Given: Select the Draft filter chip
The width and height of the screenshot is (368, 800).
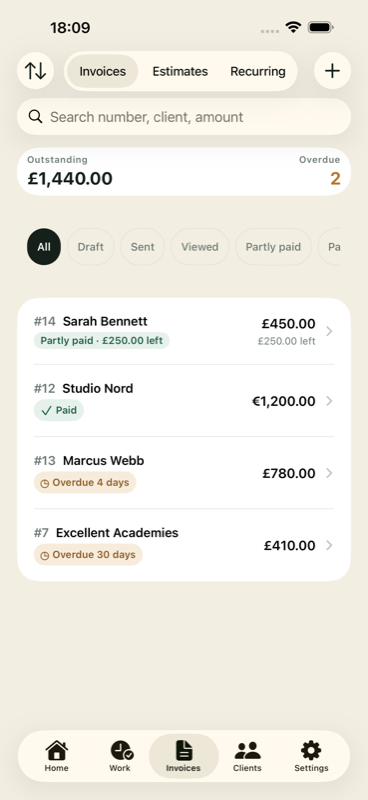Looking at the screenshot, I should point(90,247).
